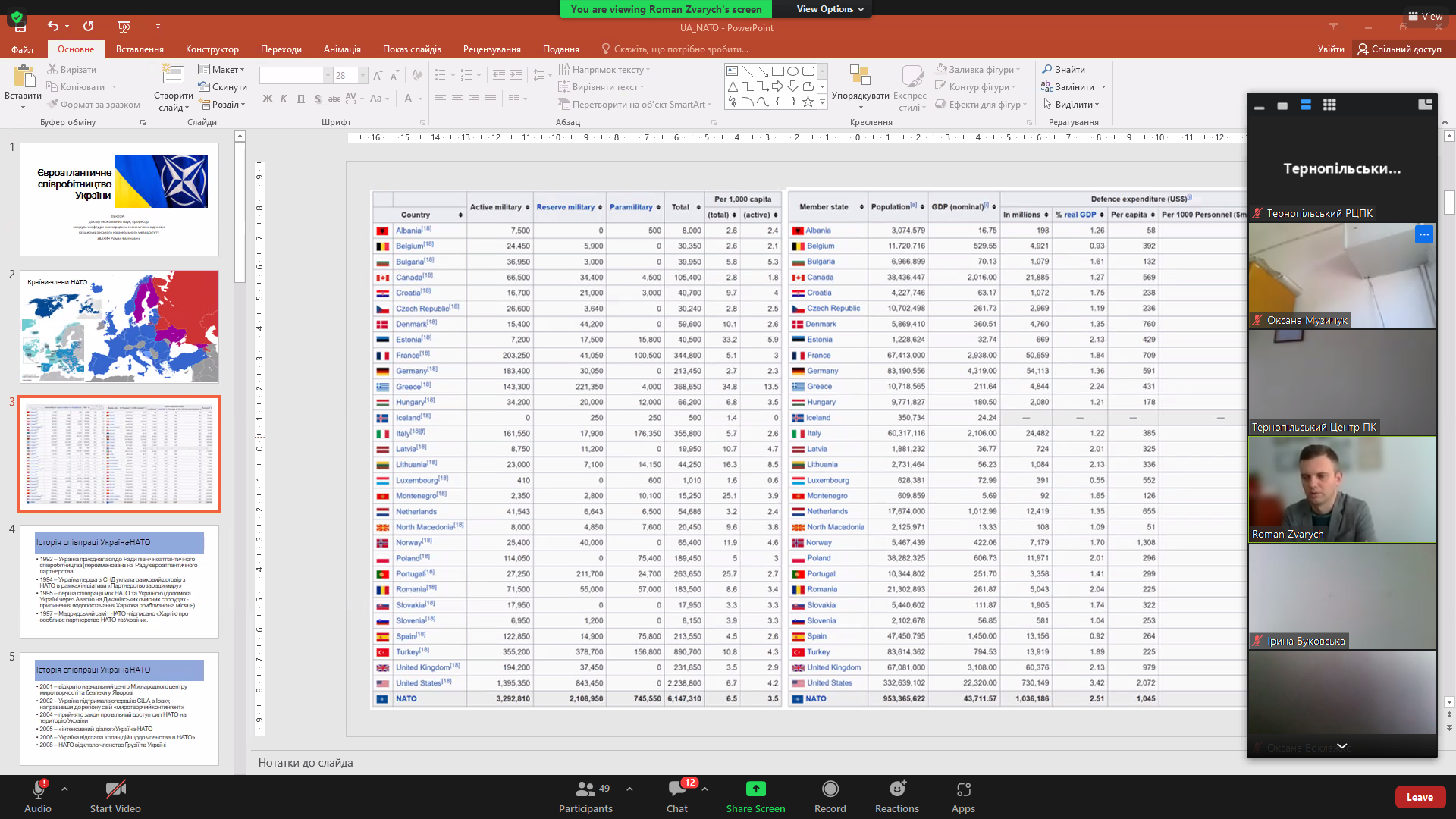
Task: Expand Layout (Макет) dropdown
Action: tap(222, 69)
